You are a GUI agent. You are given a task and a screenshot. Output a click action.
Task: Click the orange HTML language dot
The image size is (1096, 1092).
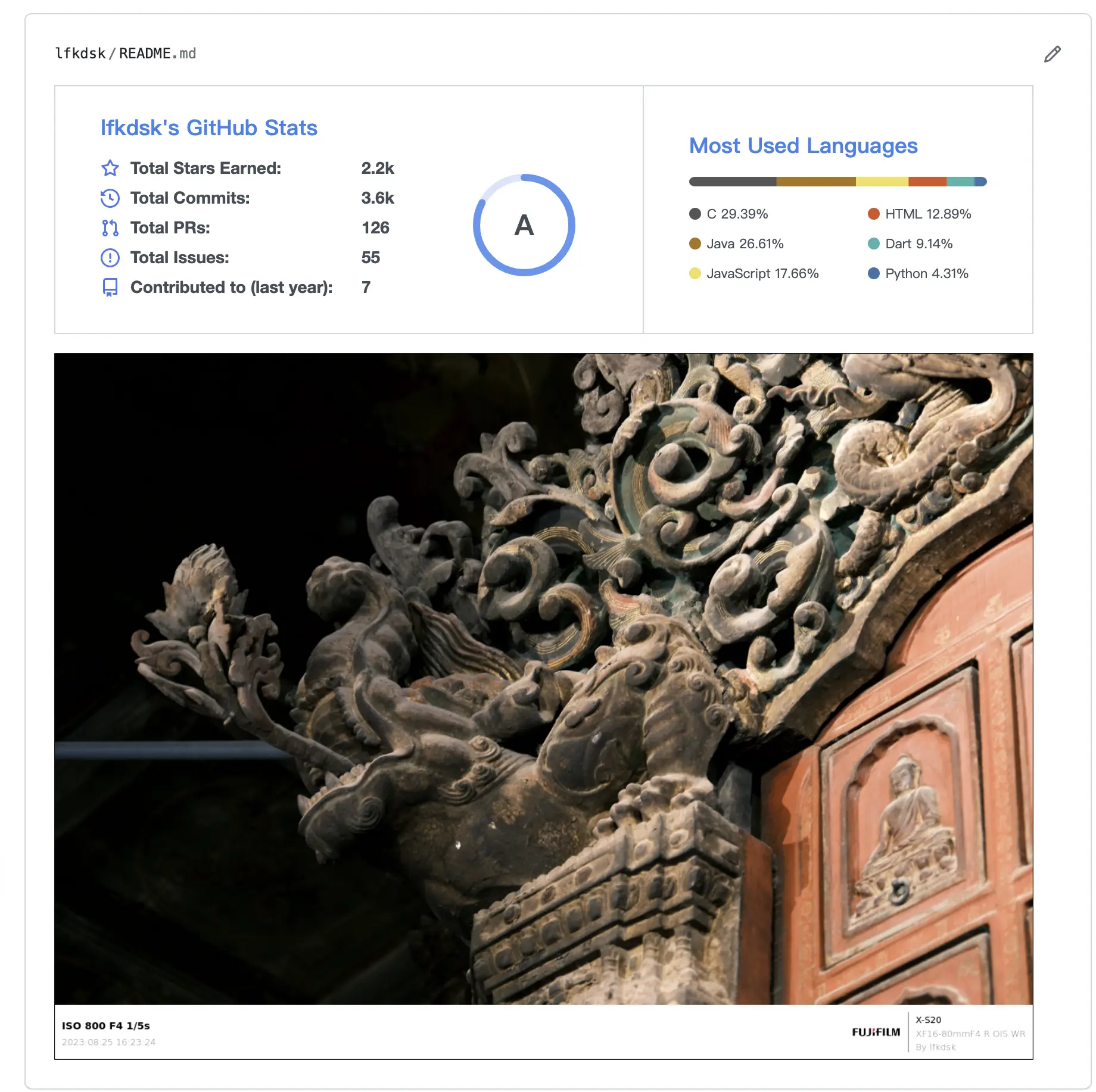pyautogui.click(x=873, y=214)
